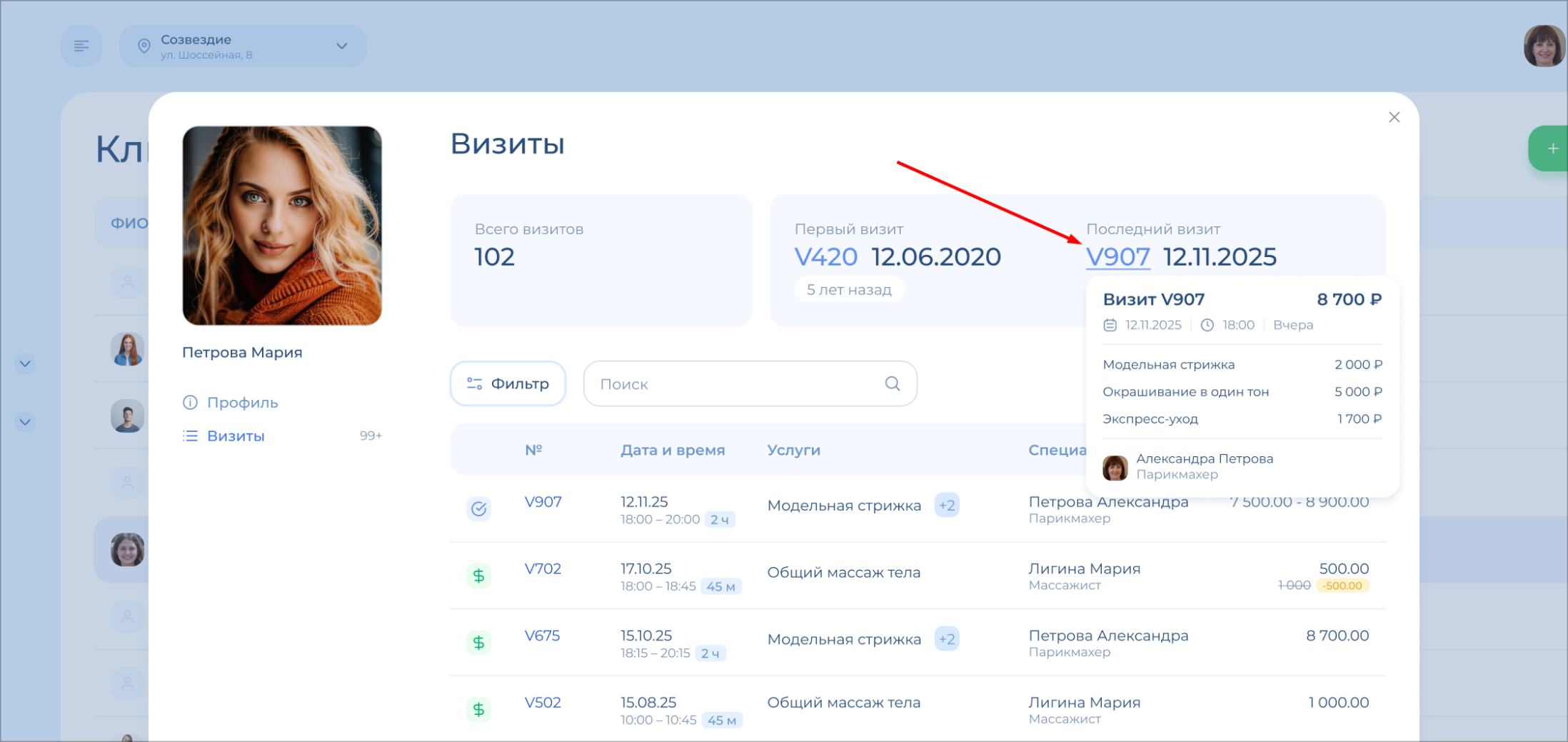Click the dollar icon on V702 row

click(478, 576)
